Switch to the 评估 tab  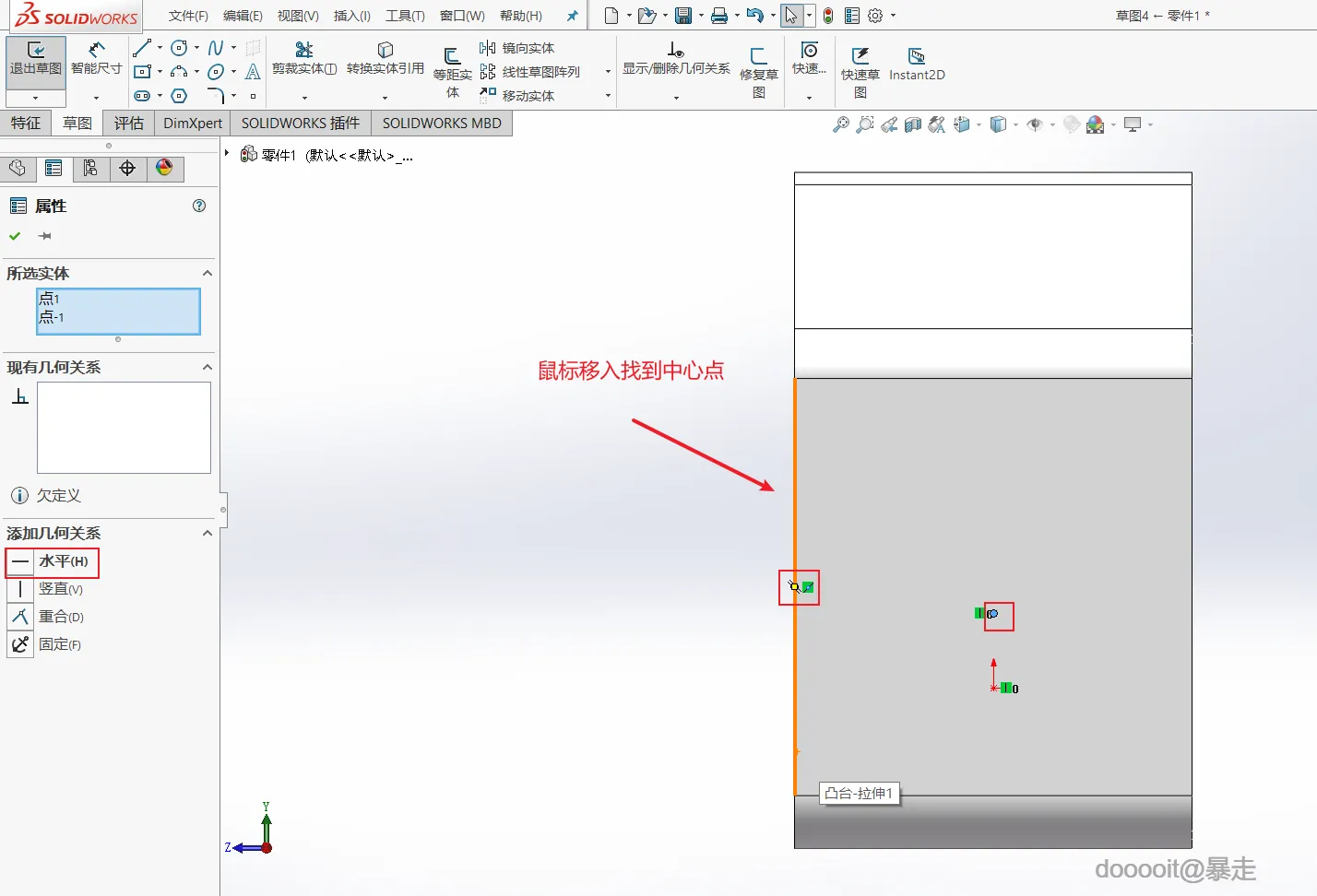(129, 124)
